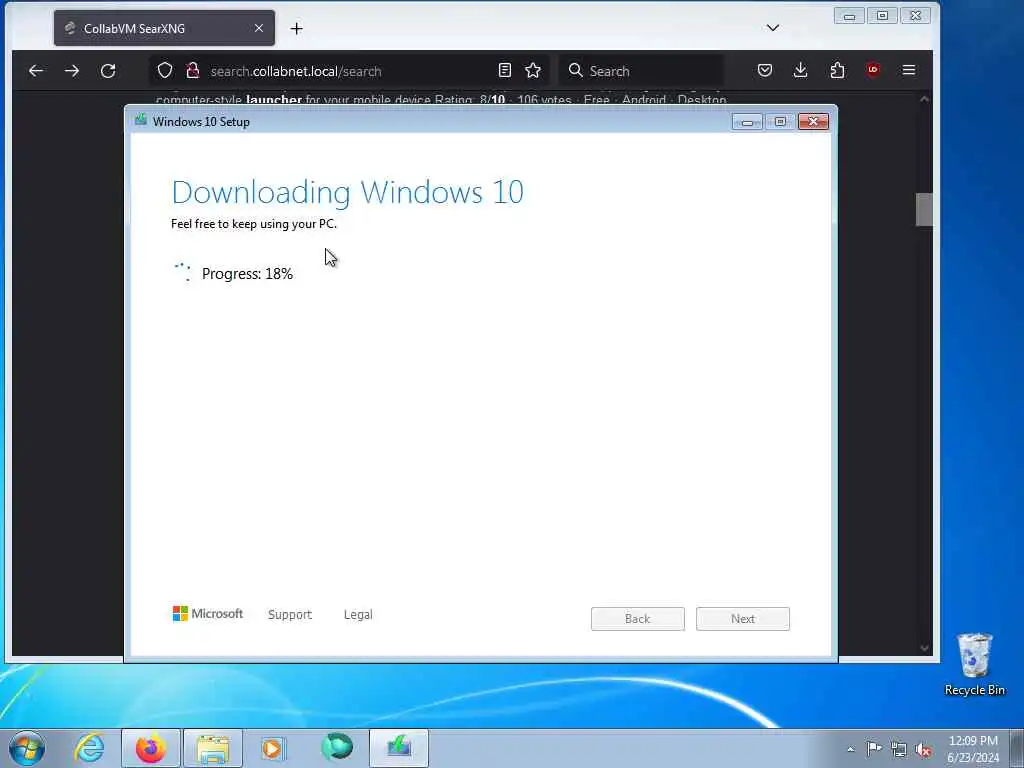Screen dimensions: 1024x768
Task: Click Windows 10 Setup title bar icon
Action: point(140,120)
